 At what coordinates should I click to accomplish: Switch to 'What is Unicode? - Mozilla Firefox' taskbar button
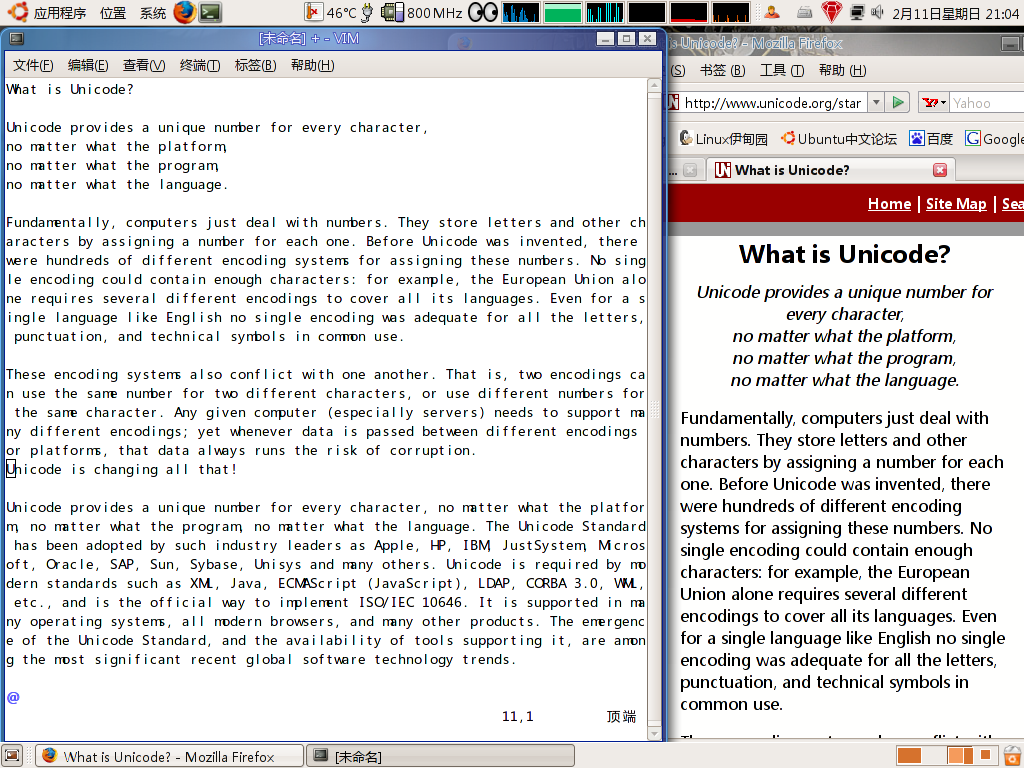(x=169, y=756)
